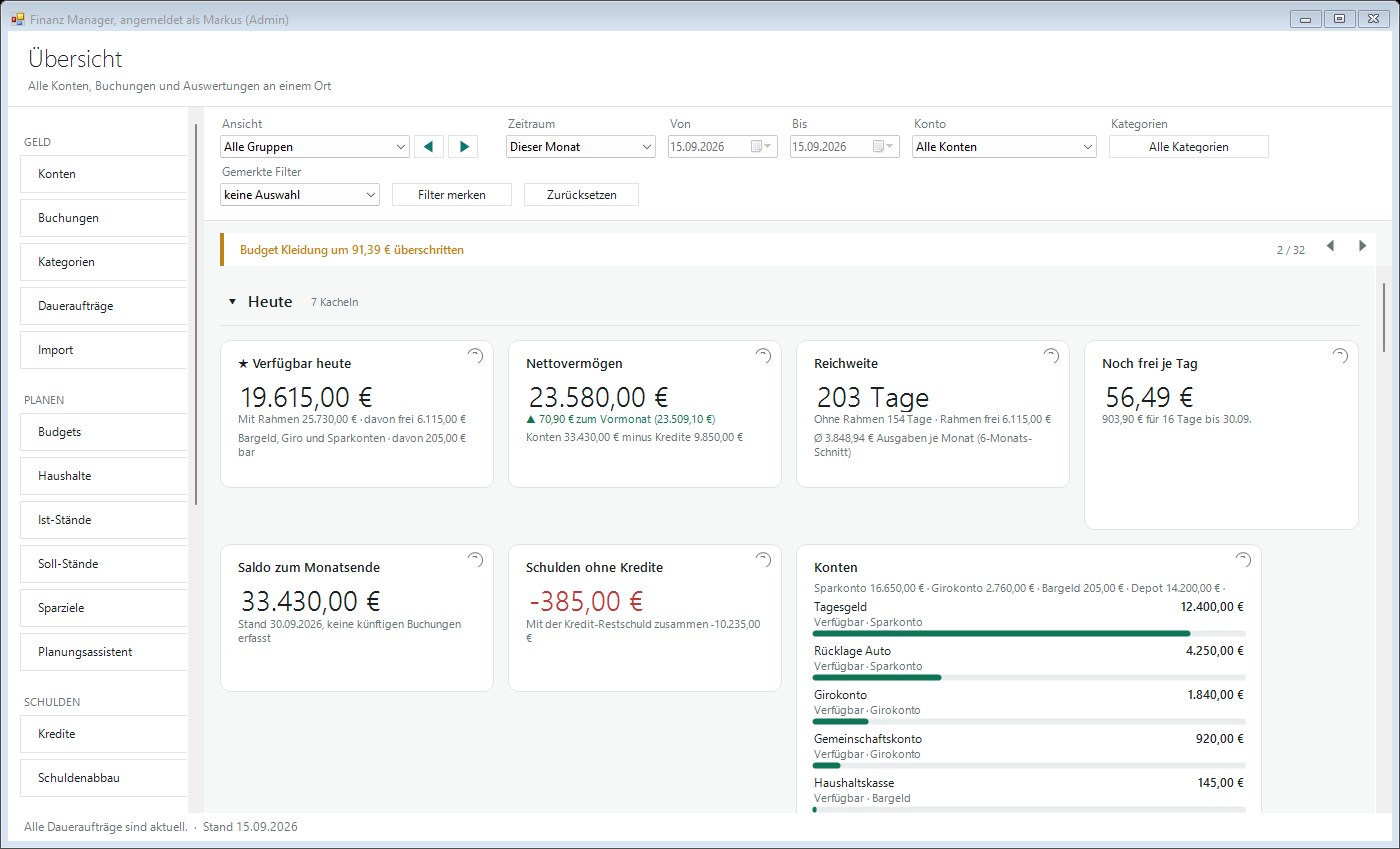Open the Ansicht dropdown showing Alle Gruppen
Image resolution: width=1400 pixels, height=849 pixels.
315,147
